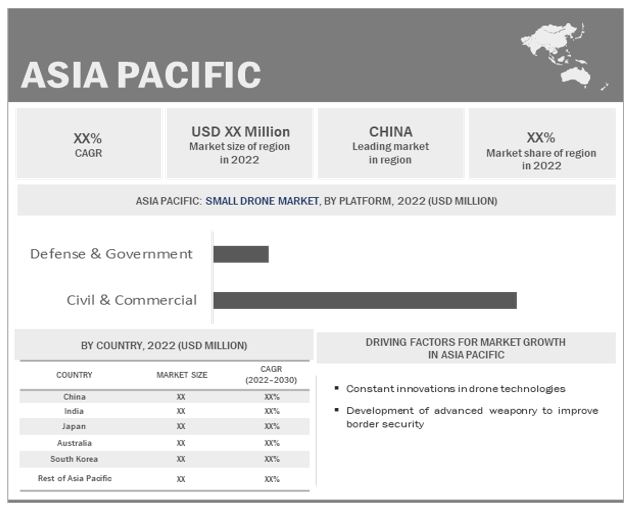Select the XX% CAGR stat card
Viewport: 636px width, 512px height.
tap(88, 144)
